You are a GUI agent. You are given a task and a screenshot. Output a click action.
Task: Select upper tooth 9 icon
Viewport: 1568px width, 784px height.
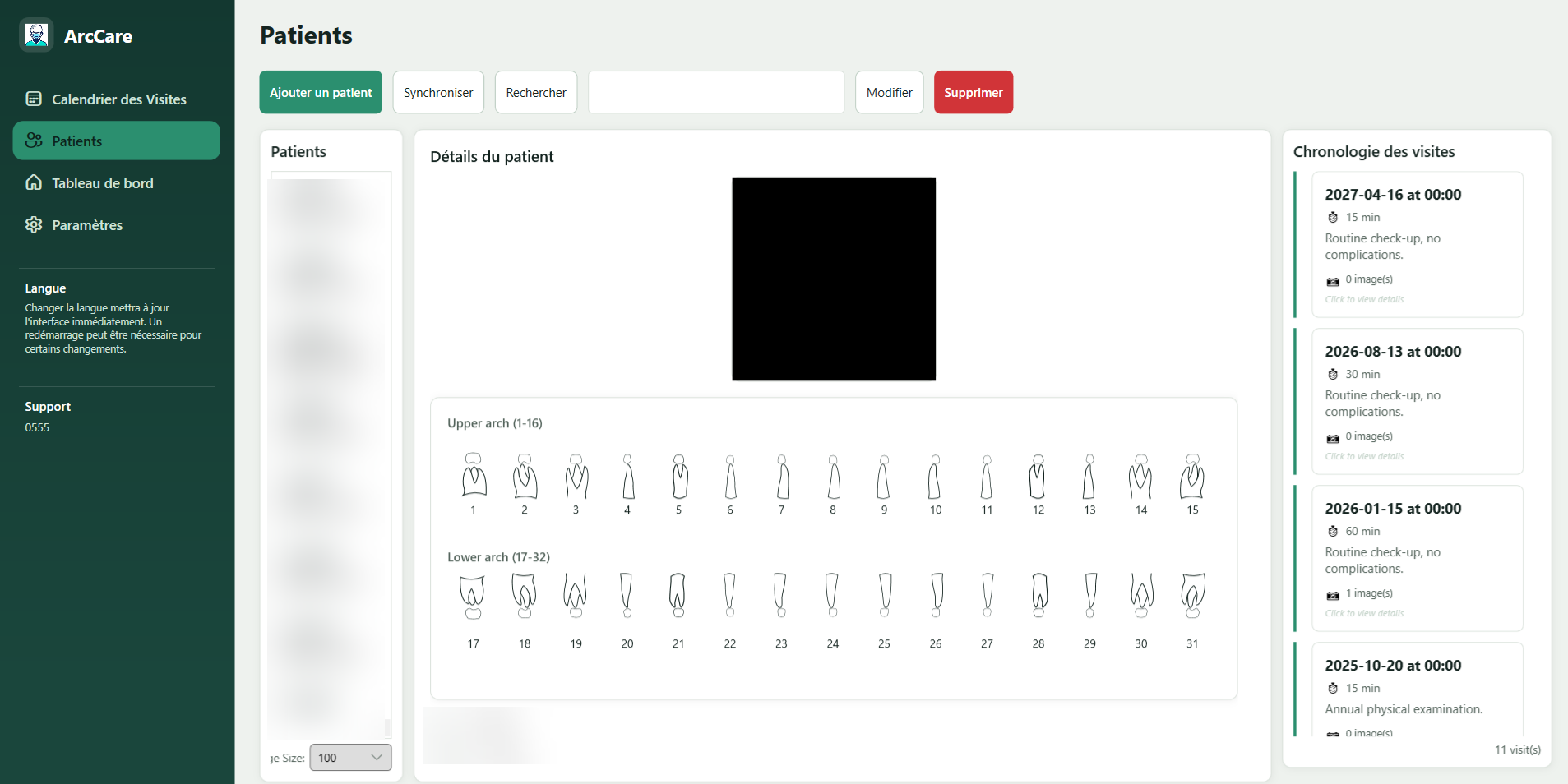pos(885,476)
